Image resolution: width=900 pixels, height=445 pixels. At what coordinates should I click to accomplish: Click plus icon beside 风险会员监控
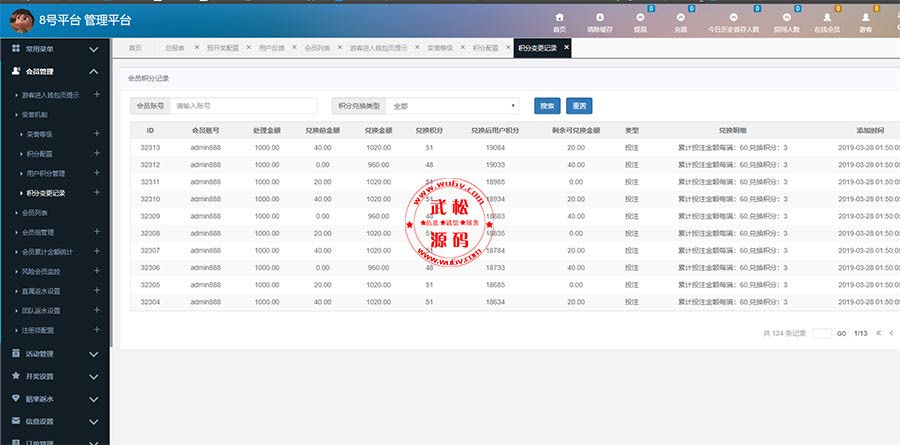coord(97,270)
